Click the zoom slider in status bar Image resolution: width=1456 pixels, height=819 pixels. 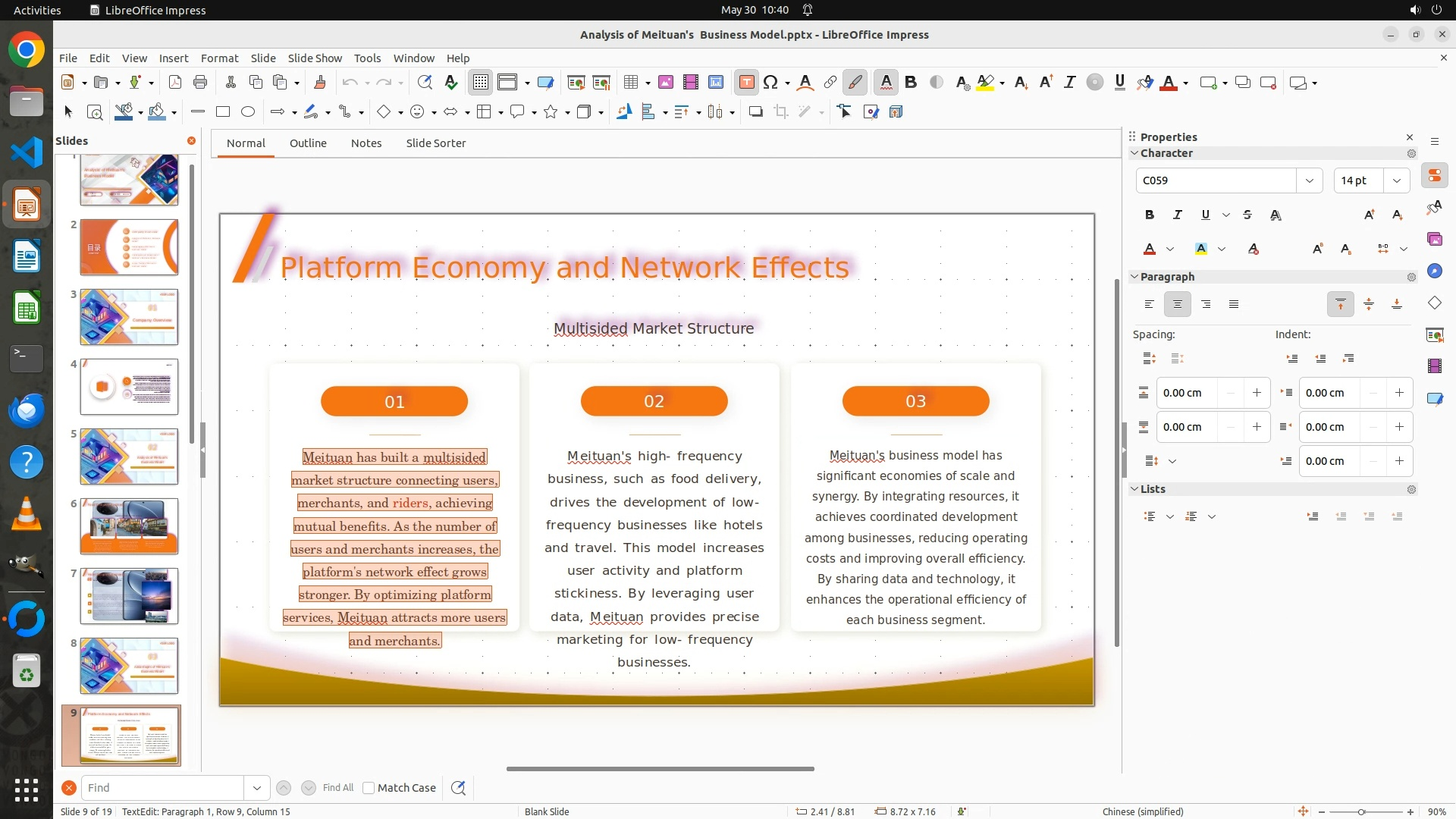(1361, 811)
